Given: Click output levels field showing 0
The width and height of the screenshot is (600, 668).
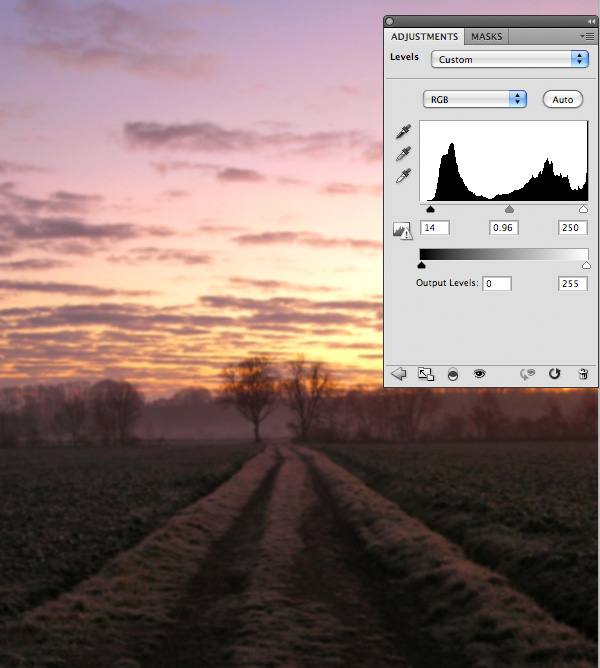Looking at the screenshot, I should point(497,283).
